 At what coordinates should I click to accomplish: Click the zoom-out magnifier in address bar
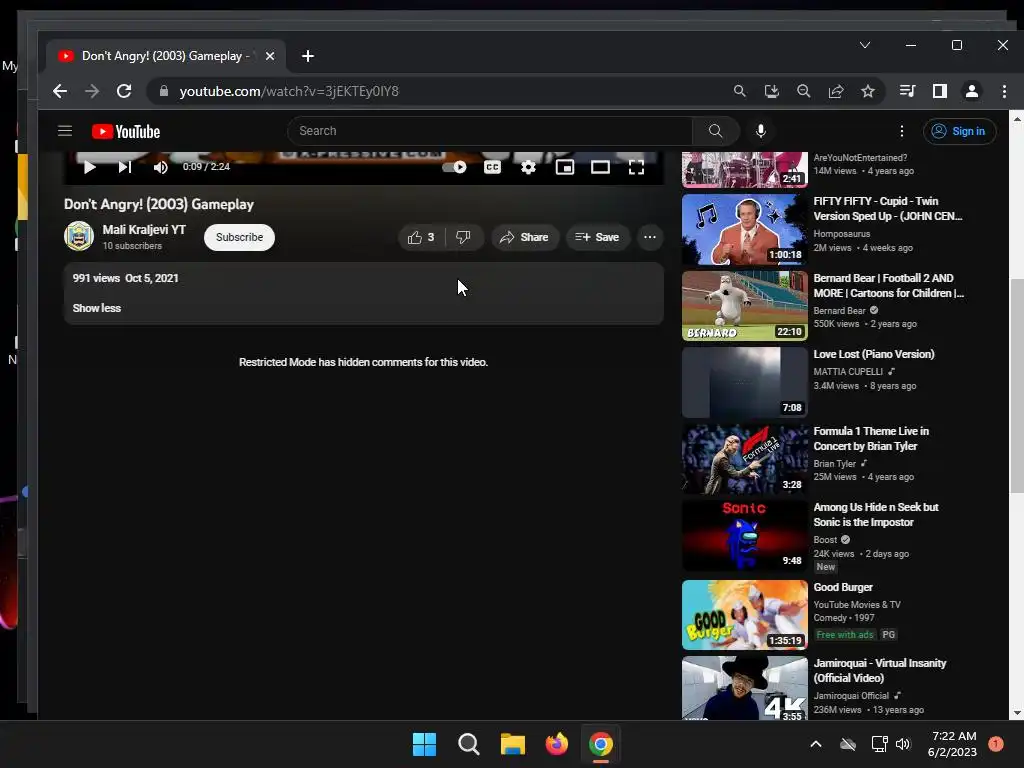click(803, 91)
